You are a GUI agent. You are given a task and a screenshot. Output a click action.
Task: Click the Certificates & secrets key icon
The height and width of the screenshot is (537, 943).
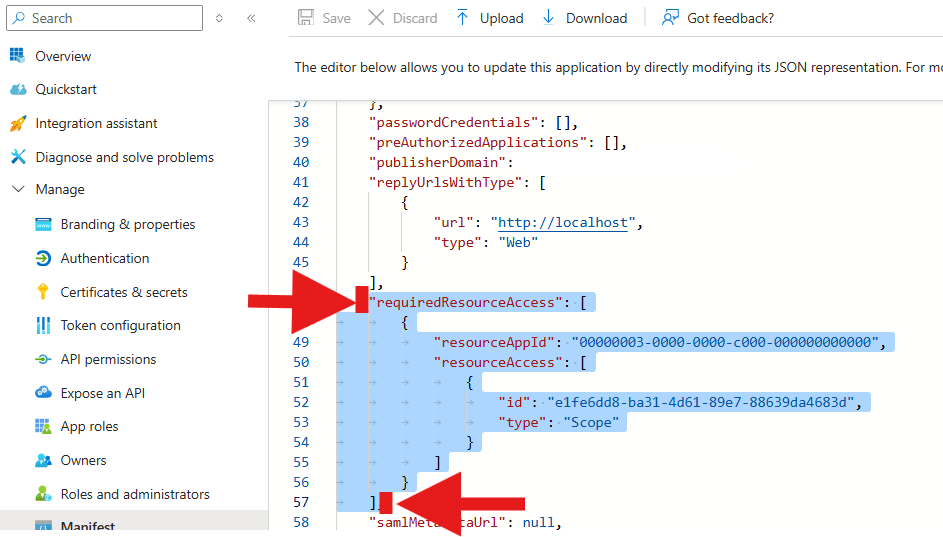click(x=43, y=292)
